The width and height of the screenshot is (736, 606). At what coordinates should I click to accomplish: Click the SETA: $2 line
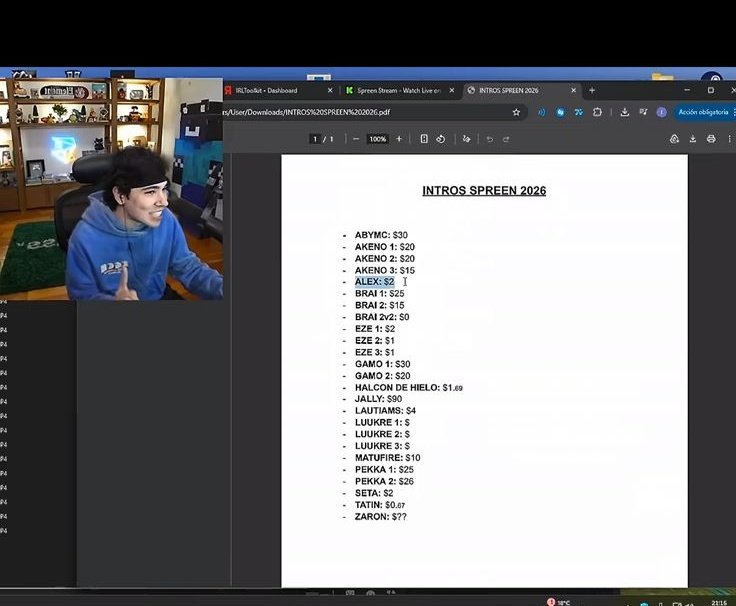coord(374,493)
